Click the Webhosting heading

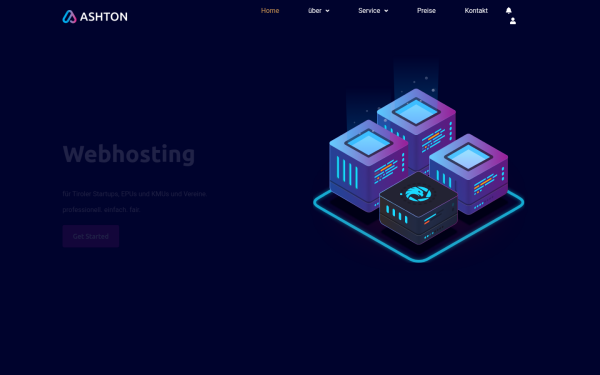129,154
